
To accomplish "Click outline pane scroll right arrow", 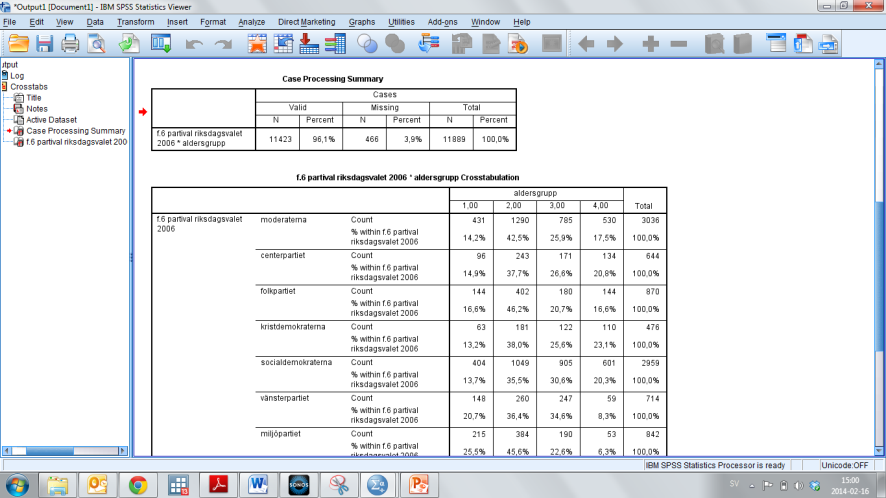I will pyautogui.click(x=123, y=451).
